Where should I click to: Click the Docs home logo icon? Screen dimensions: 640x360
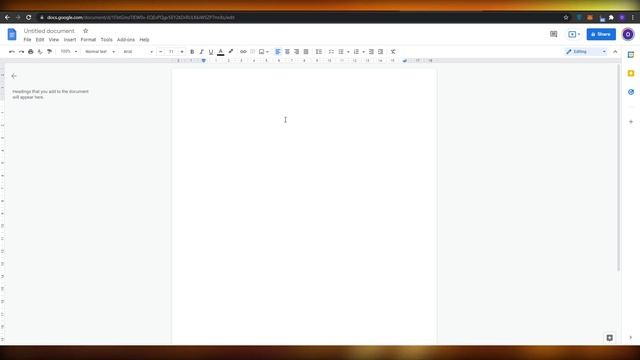(12, 34)
